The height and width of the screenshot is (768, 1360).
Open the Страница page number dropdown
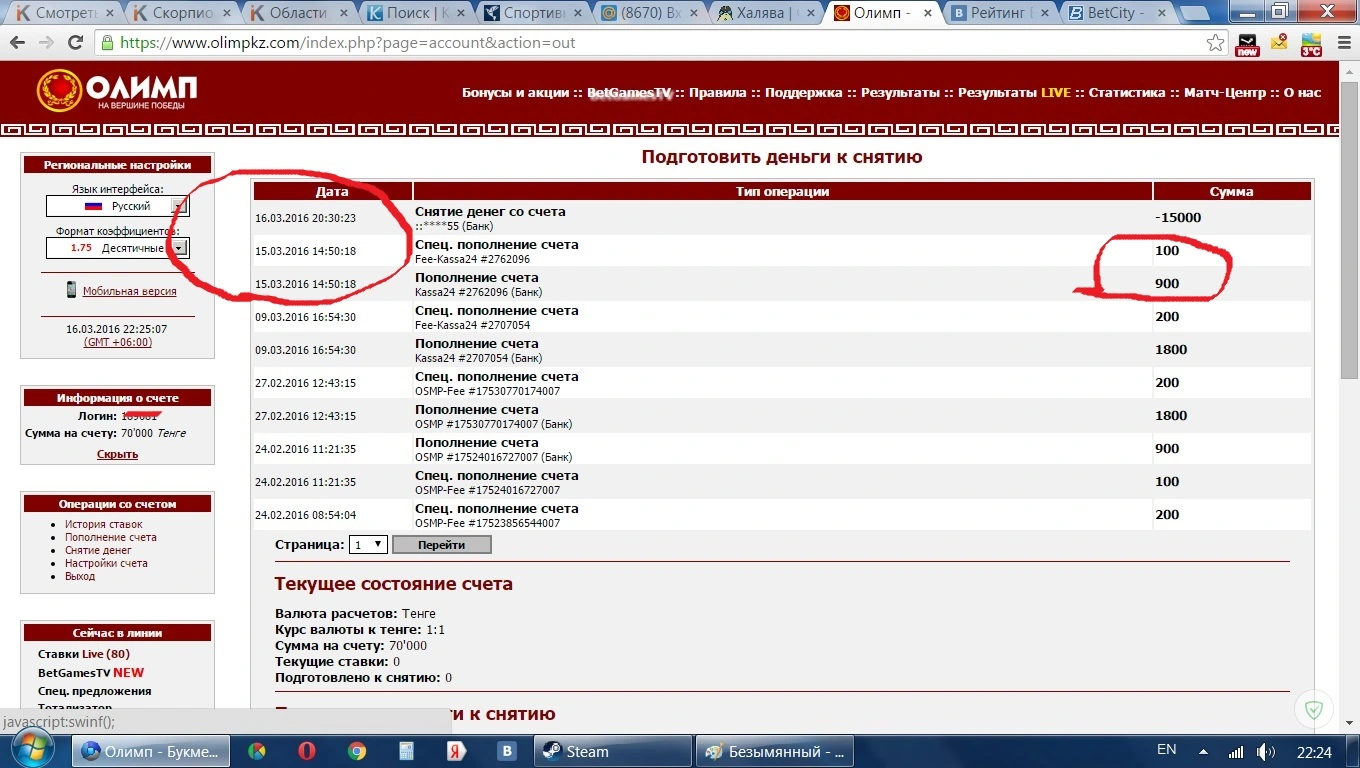(368, 545)
